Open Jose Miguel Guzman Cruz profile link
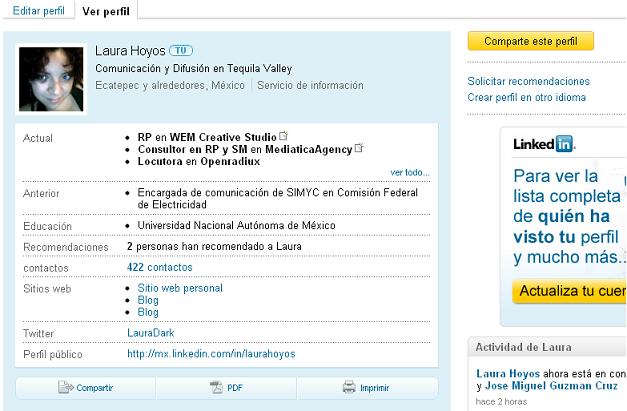The image size is (627, 411). pos(551,386)
